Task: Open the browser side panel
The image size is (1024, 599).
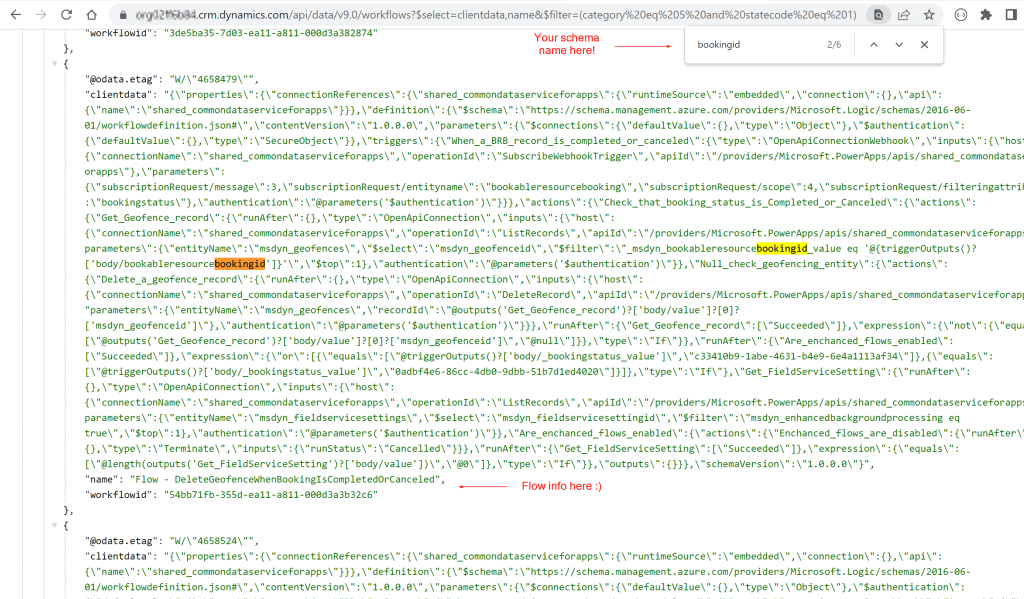Action: click(x=1011, y=15)
